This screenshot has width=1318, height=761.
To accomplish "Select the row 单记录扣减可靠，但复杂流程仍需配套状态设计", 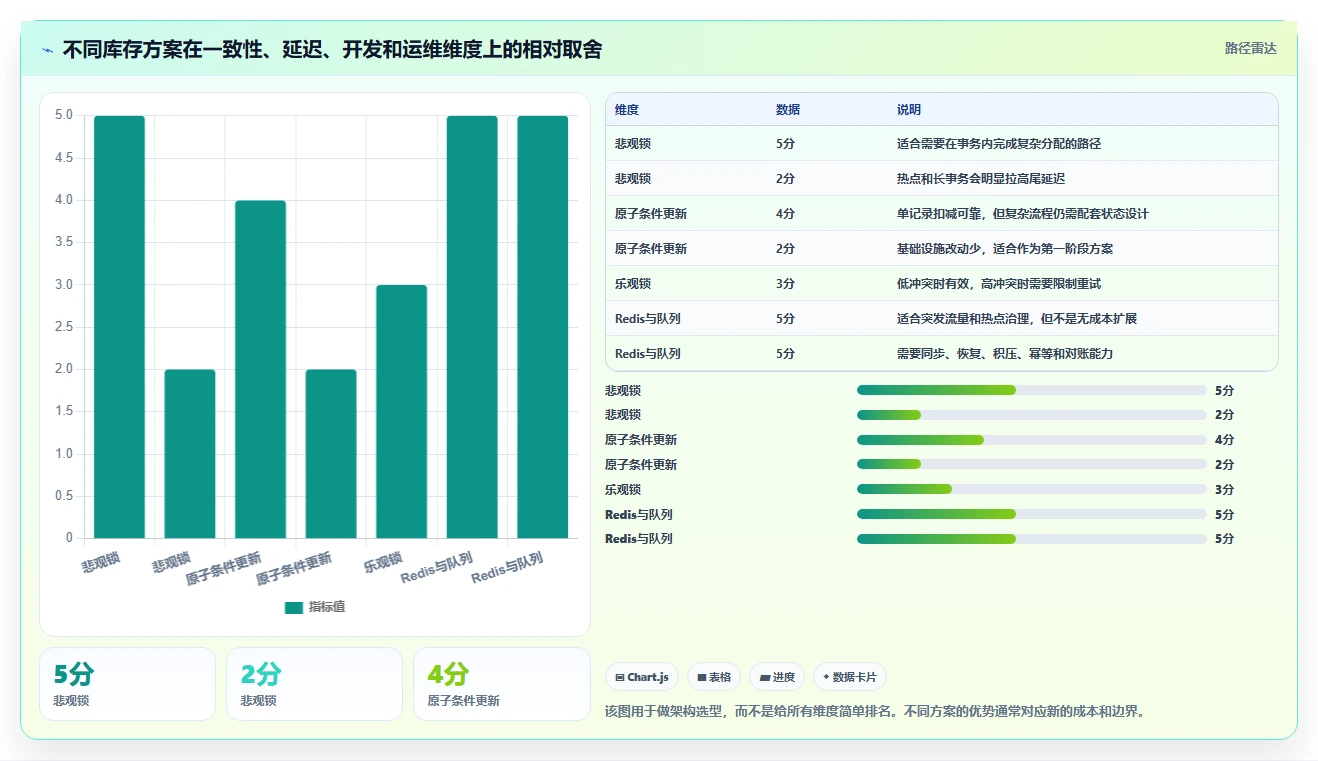I will click(x=941, y=213).
